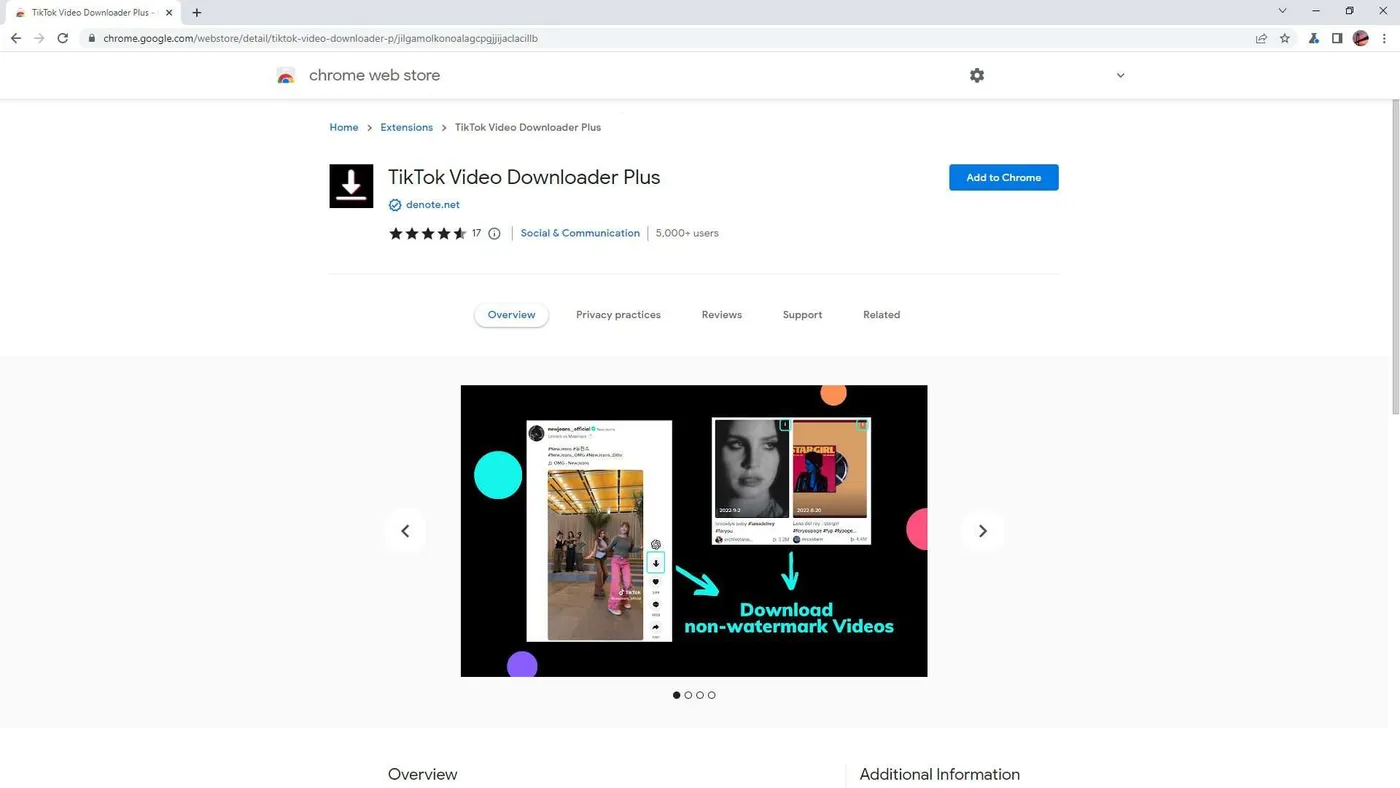This screenshot has width=1400, height=788.
Task: Switch to the Privacy practices tab
Action: [618, 315]
